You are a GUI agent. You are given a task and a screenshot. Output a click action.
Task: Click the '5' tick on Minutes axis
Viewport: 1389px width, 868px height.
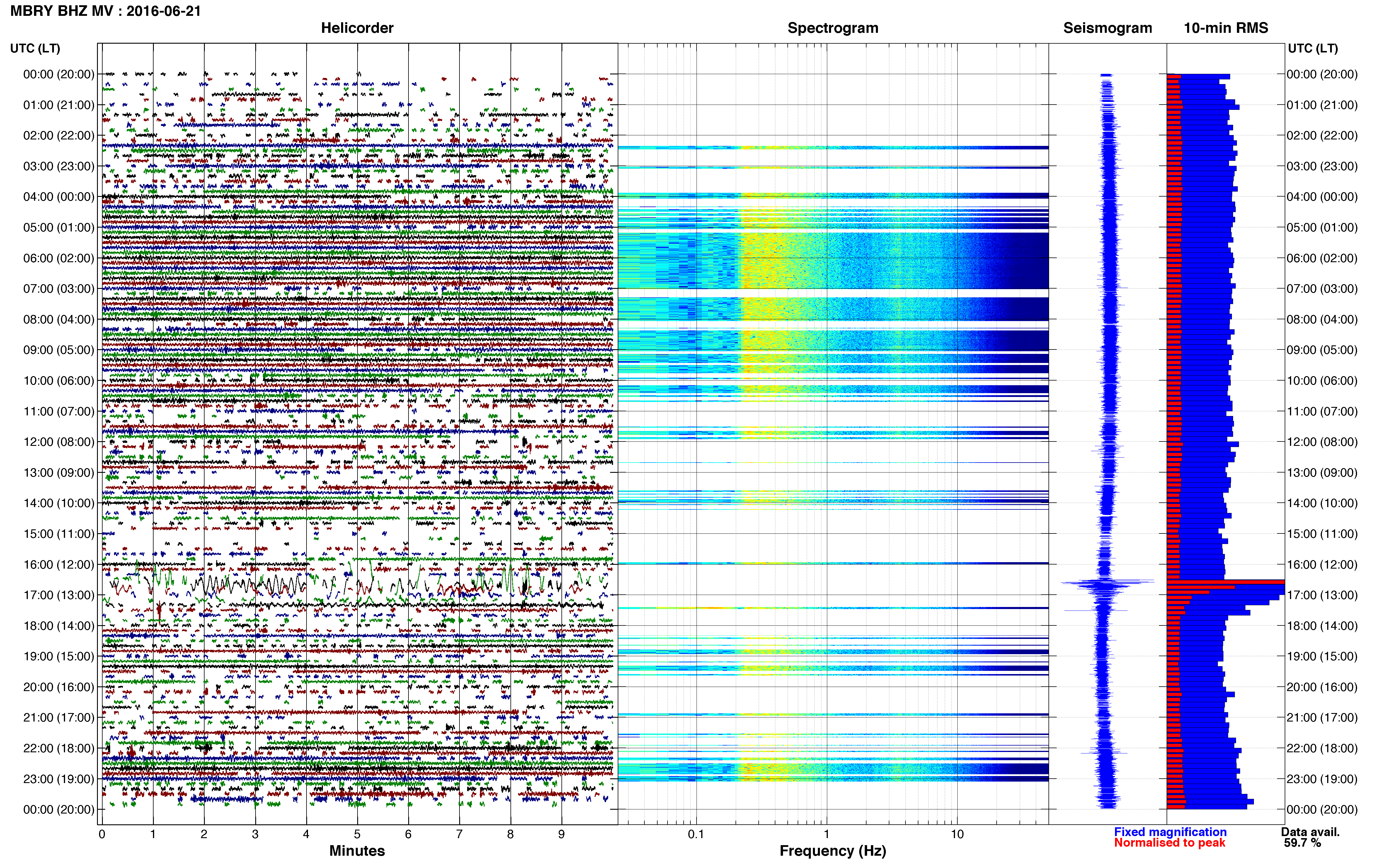[x=357, y=834]
